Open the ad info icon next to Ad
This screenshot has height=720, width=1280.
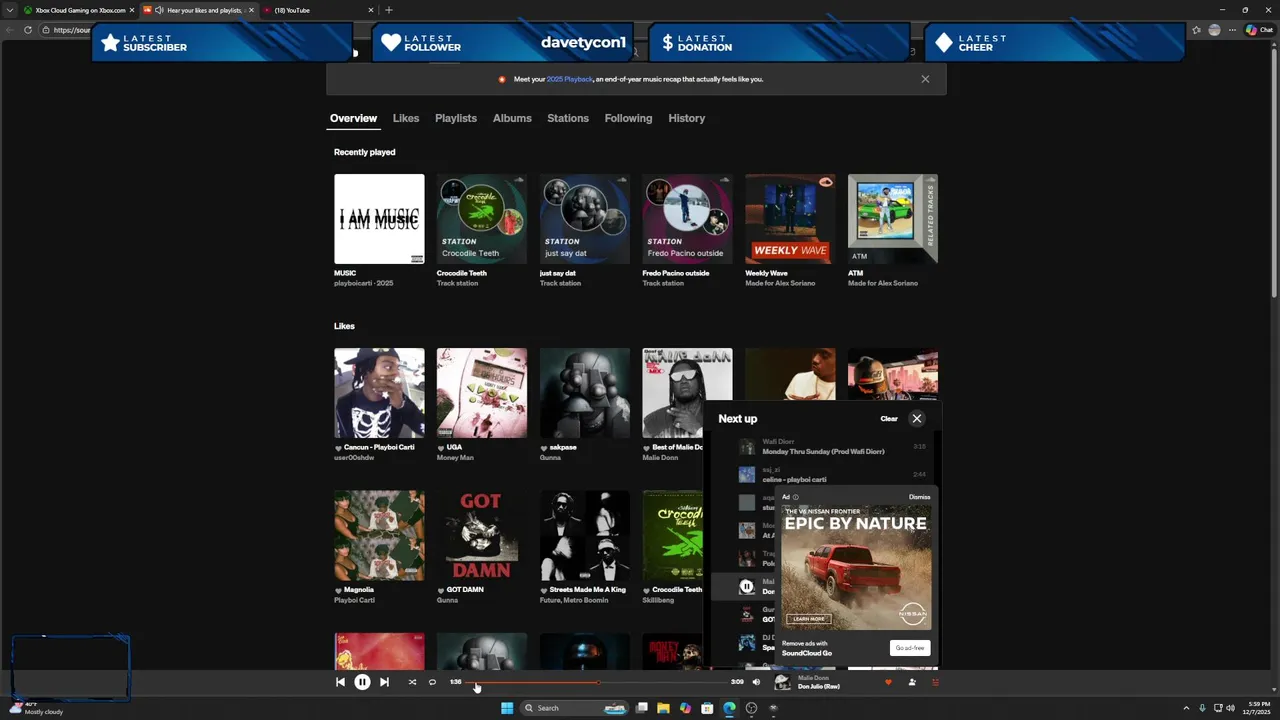796,497
